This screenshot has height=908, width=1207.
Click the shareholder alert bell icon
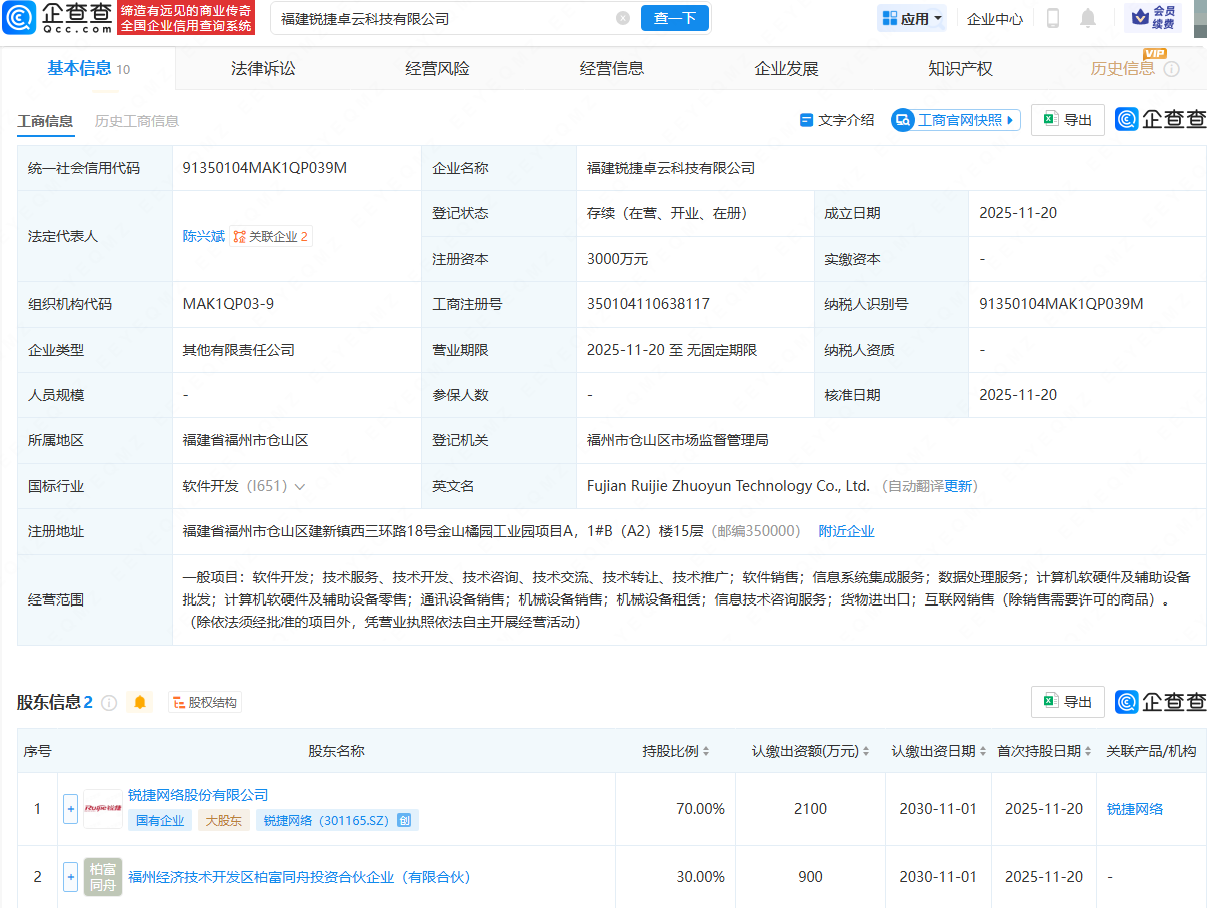pyautogui.click(x=140, y=702)
